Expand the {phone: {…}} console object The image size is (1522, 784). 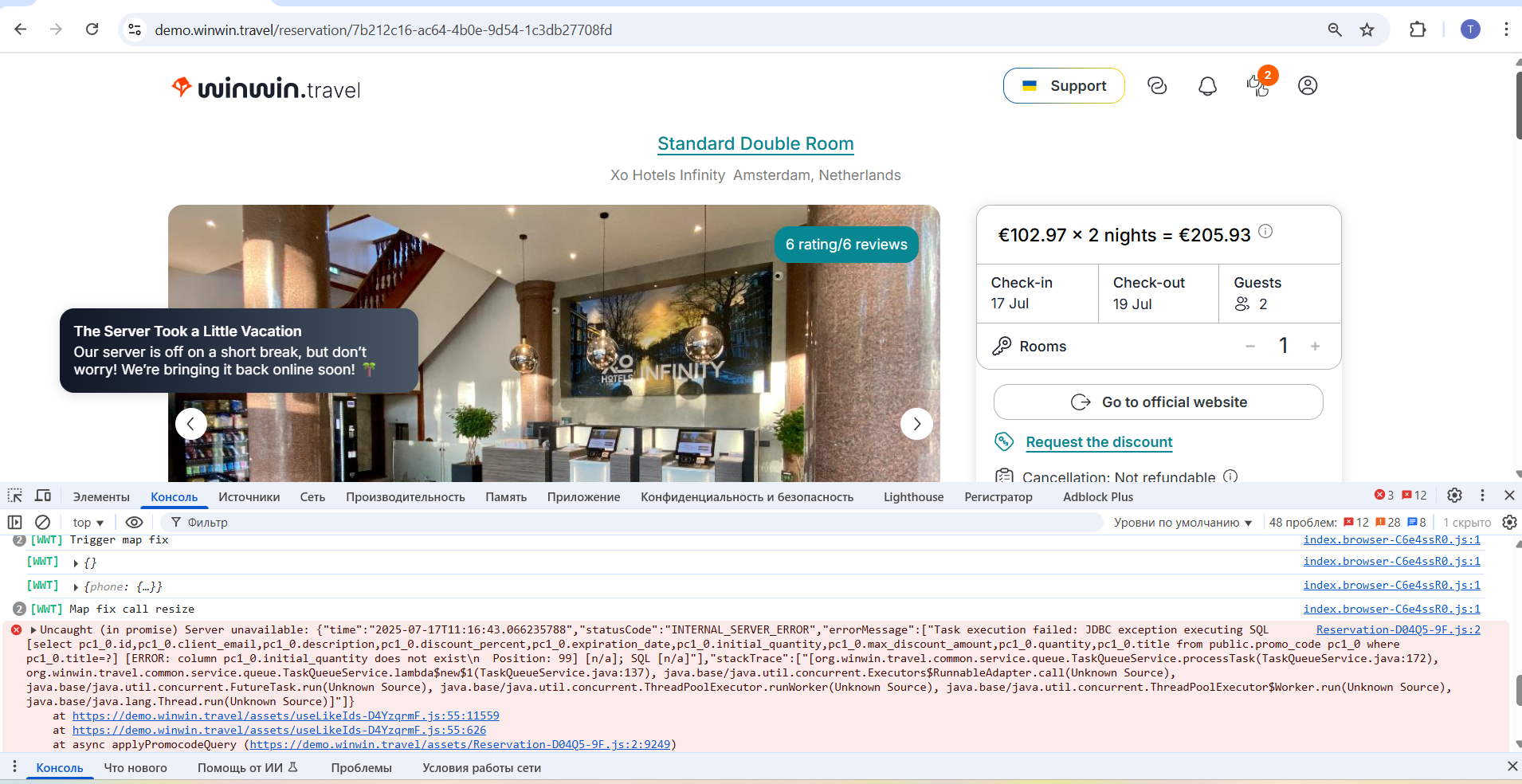tap(76, 587)
